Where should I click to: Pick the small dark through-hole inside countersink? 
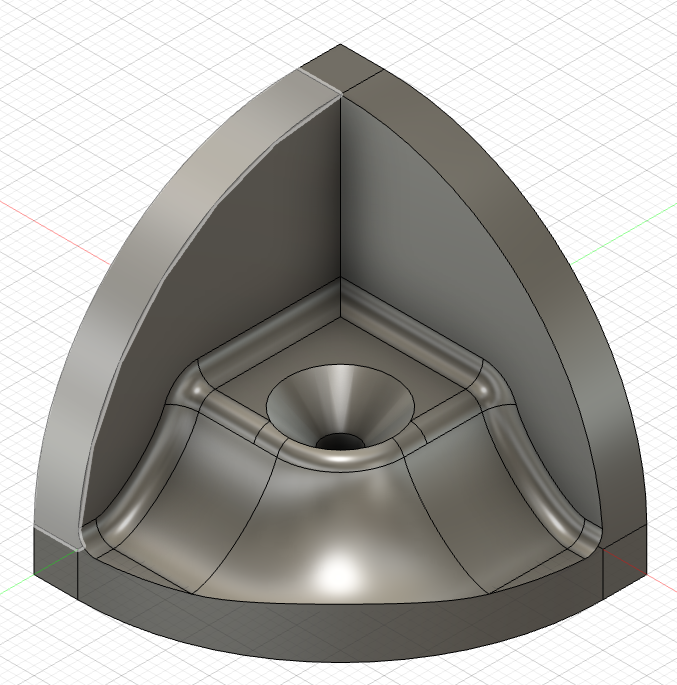[341, 441]
